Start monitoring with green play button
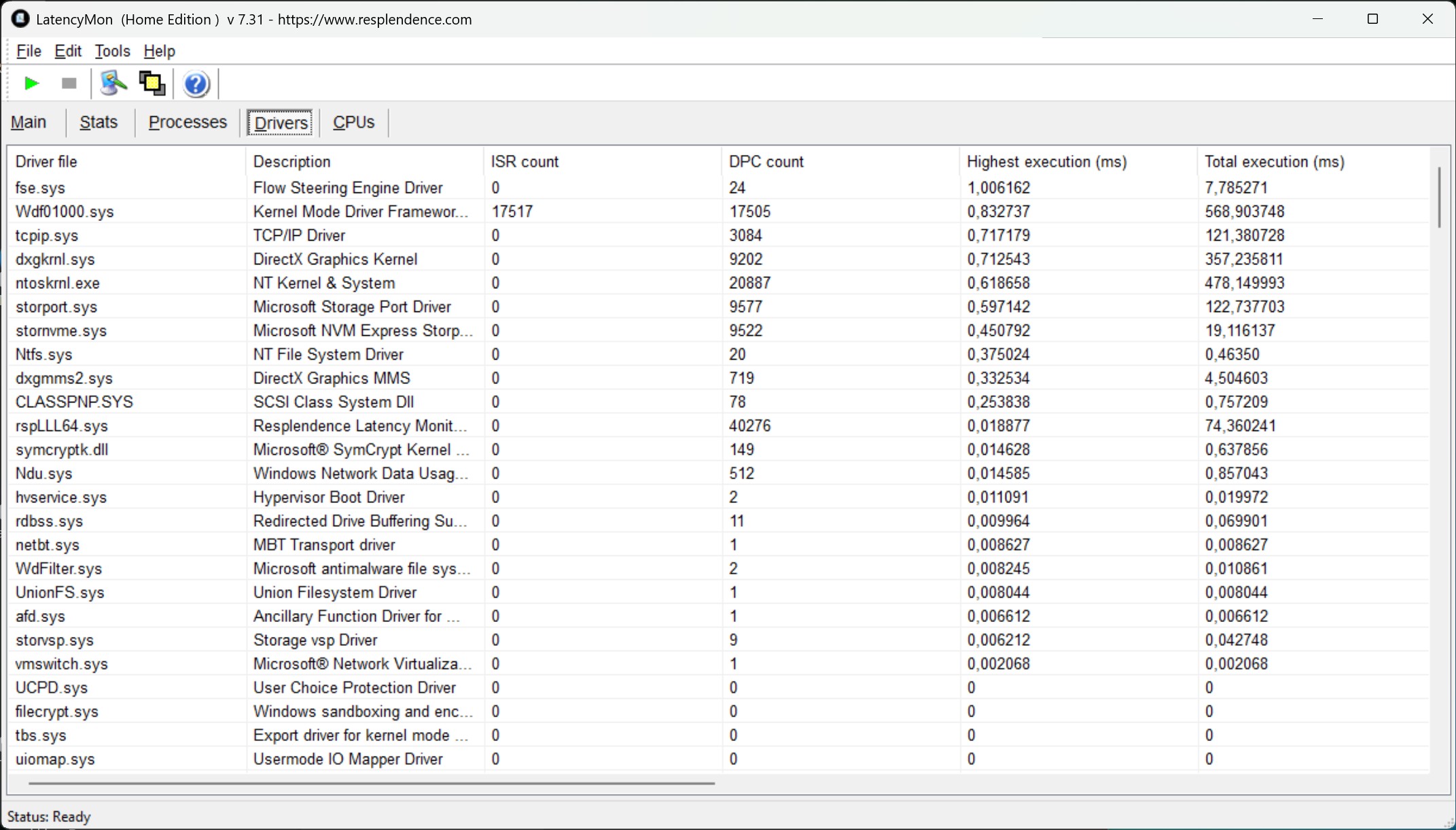1456x830 pixels. tap(31, 84)
